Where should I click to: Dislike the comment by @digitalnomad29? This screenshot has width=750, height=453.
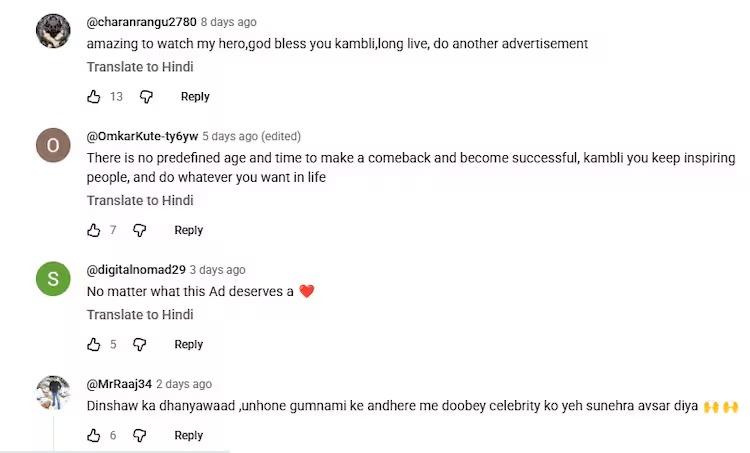tap(140, 345)
